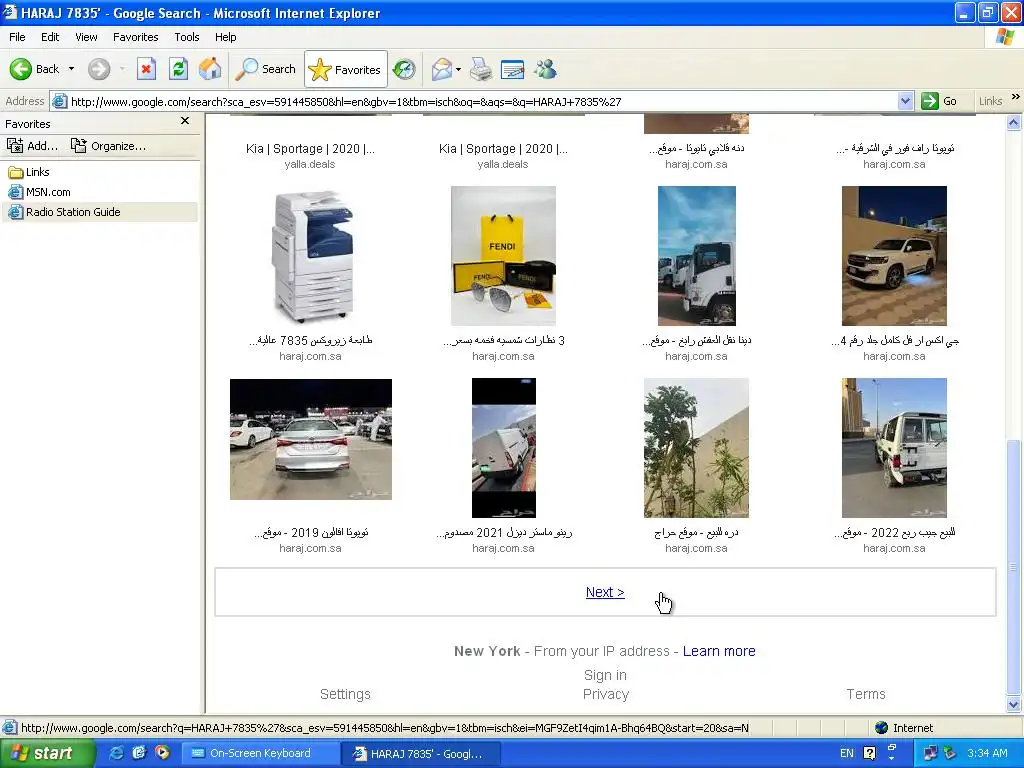Screen dimensions: 1024x768
Task: Switch to On-Screen Keyboard taskbar button
Action: click(260, 753)
